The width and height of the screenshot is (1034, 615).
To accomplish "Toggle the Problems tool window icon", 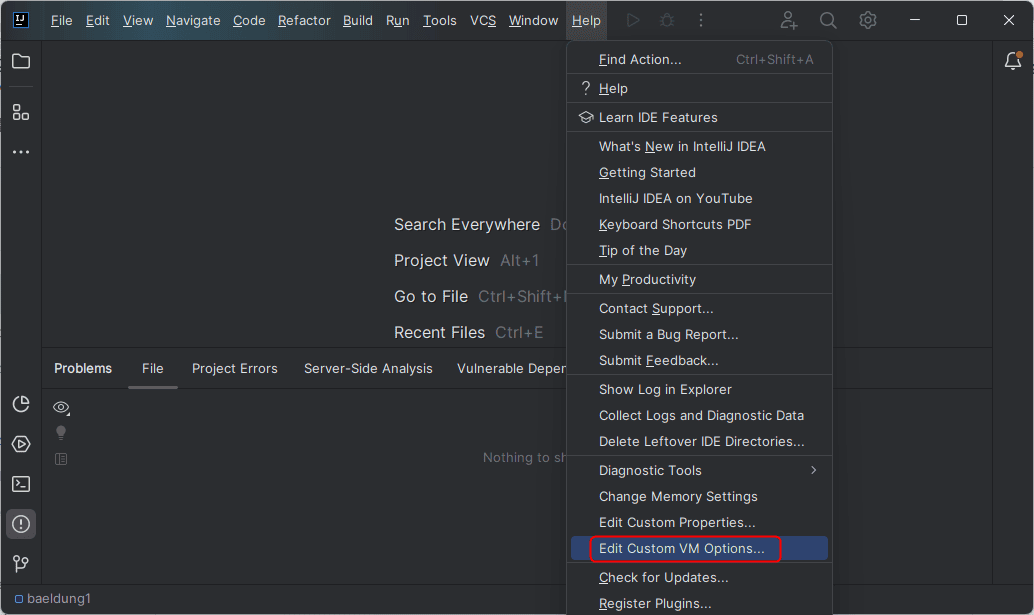I will click(x=21, y=524).
